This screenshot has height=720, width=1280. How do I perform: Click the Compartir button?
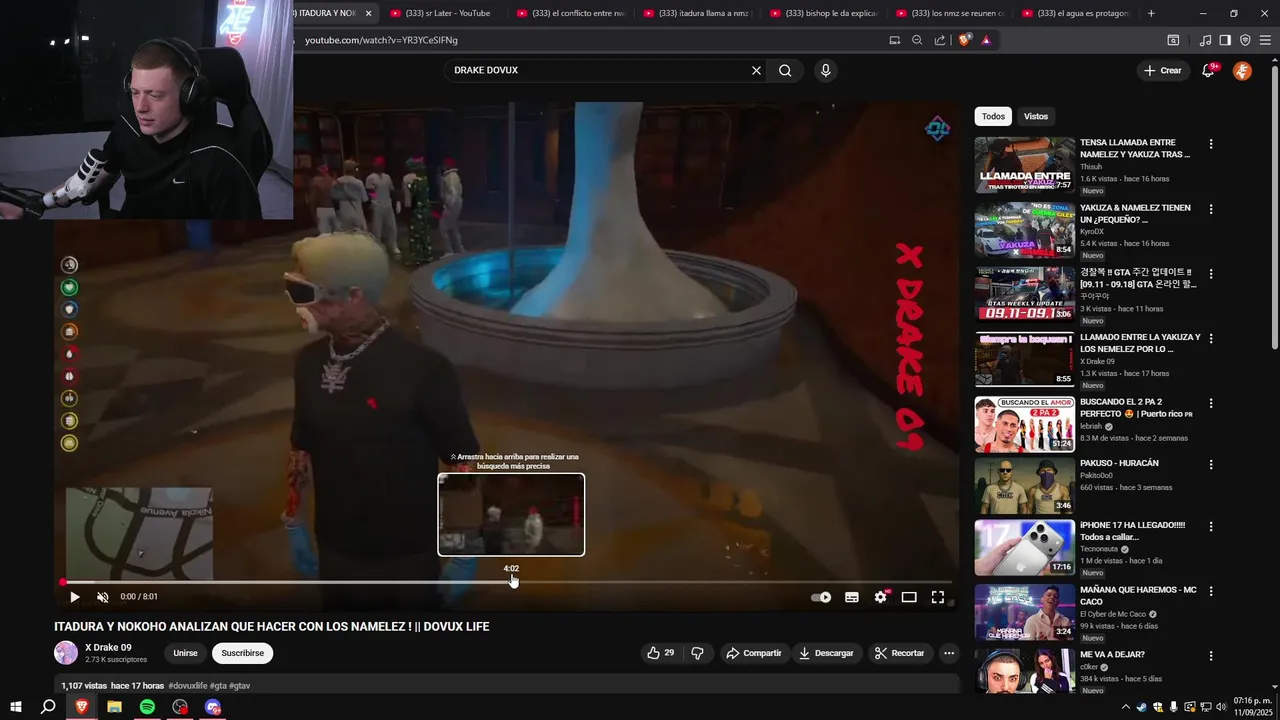754,653
